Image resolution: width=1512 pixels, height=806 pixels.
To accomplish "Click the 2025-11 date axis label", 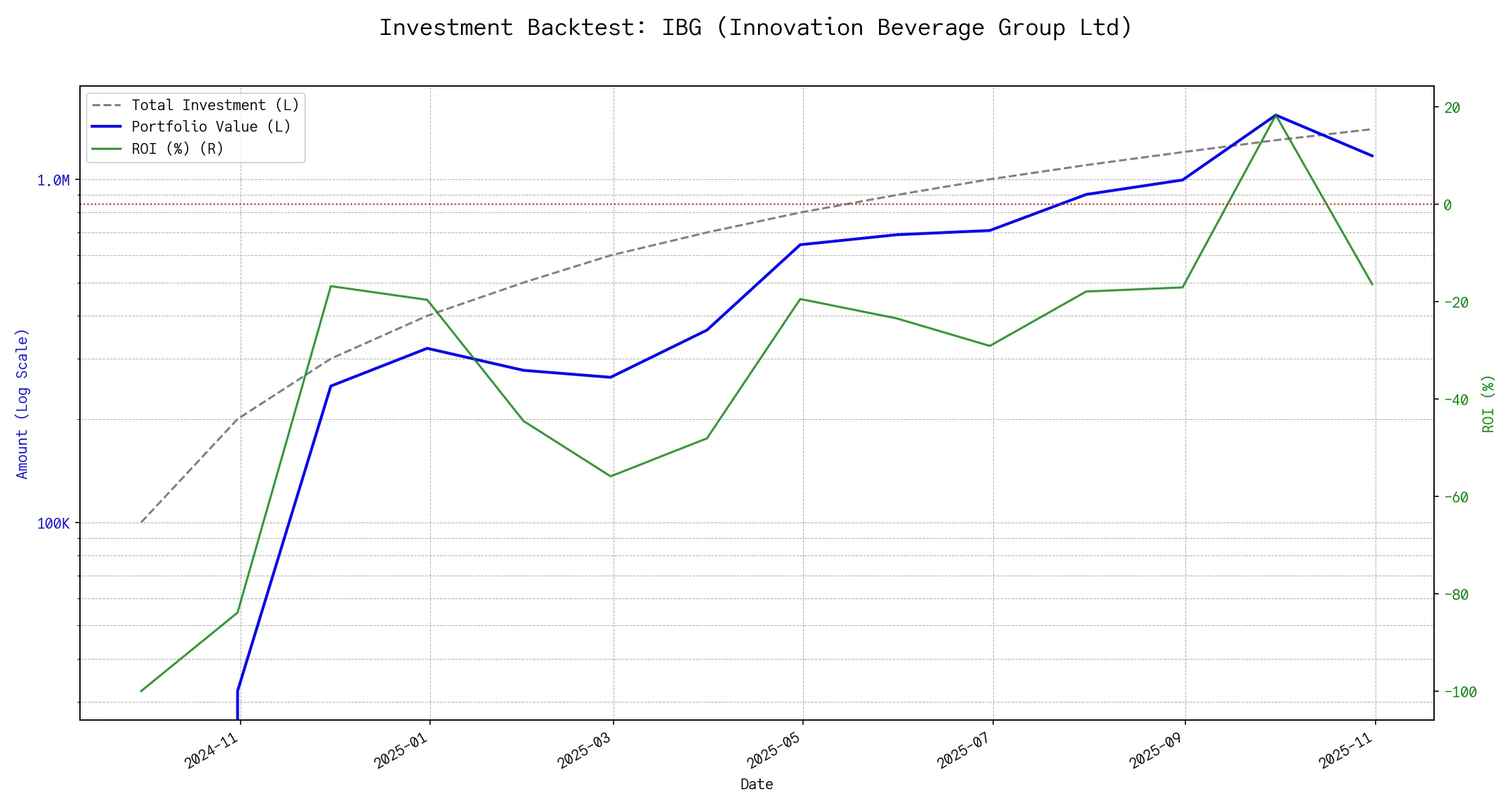I will 1346,750.
